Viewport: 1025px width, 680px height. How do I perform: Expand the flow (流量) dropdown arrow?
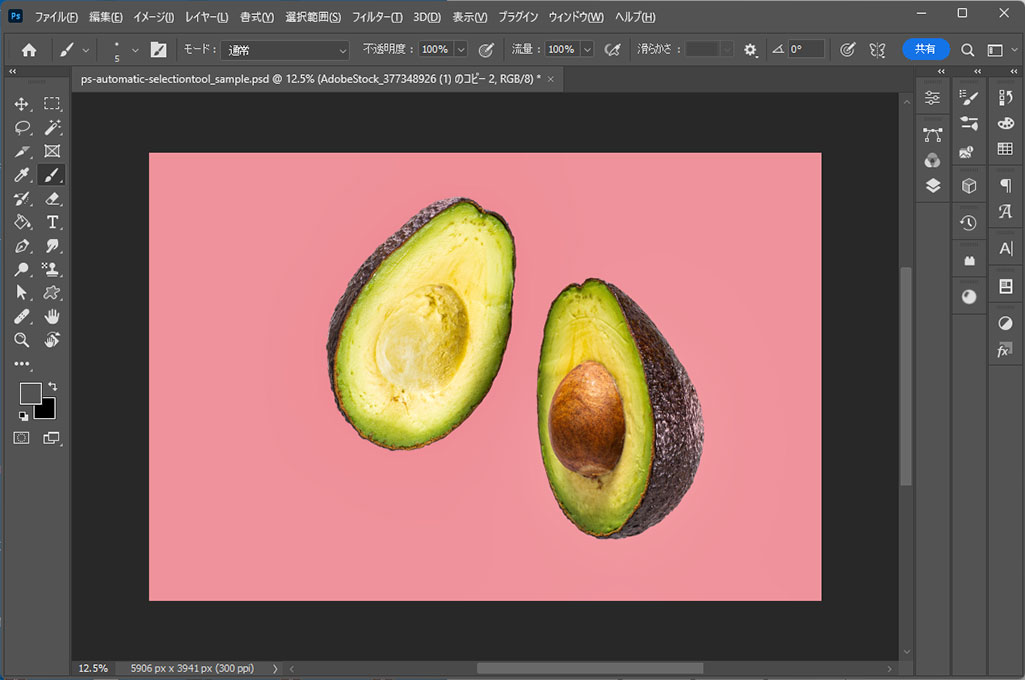pyautogui.click(x=587, y=49)
